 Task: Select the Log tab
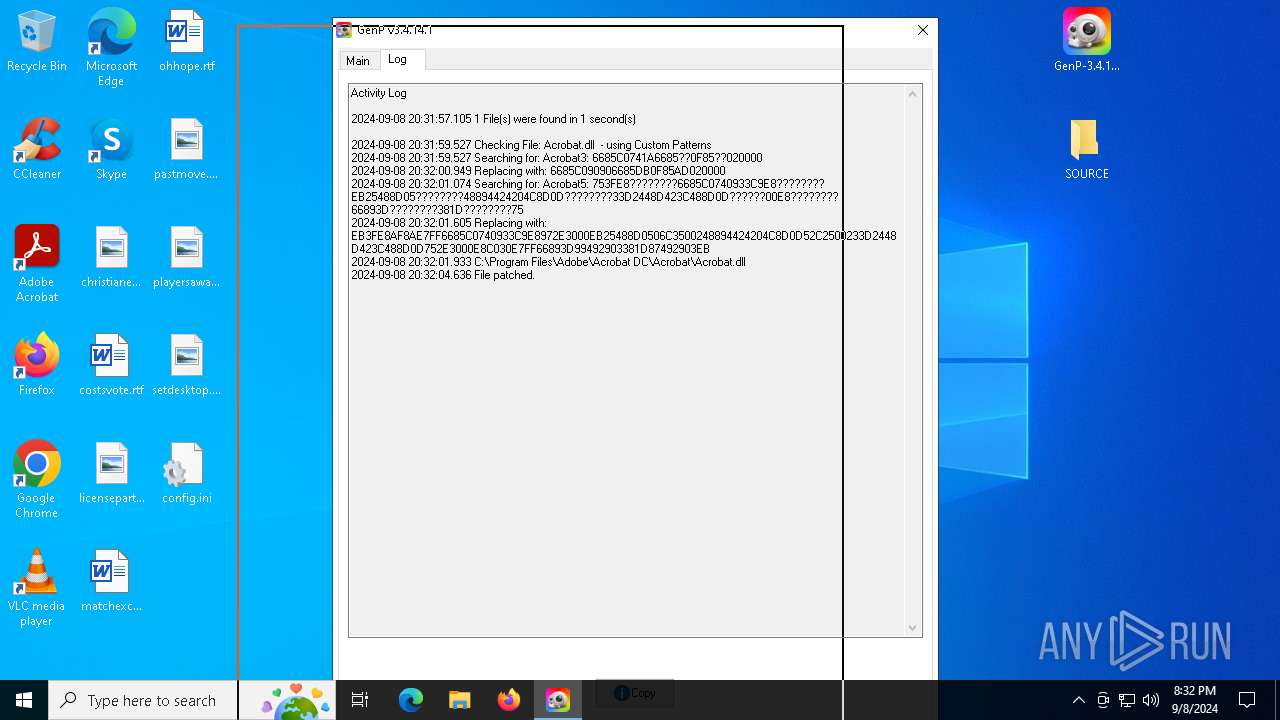pos(398,59)
